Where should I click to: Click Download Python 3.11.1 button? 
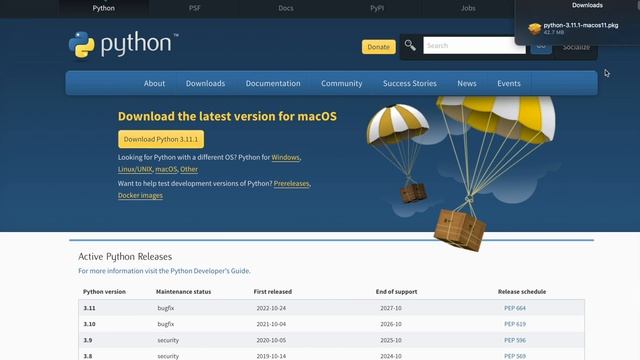tap(161, 139)
